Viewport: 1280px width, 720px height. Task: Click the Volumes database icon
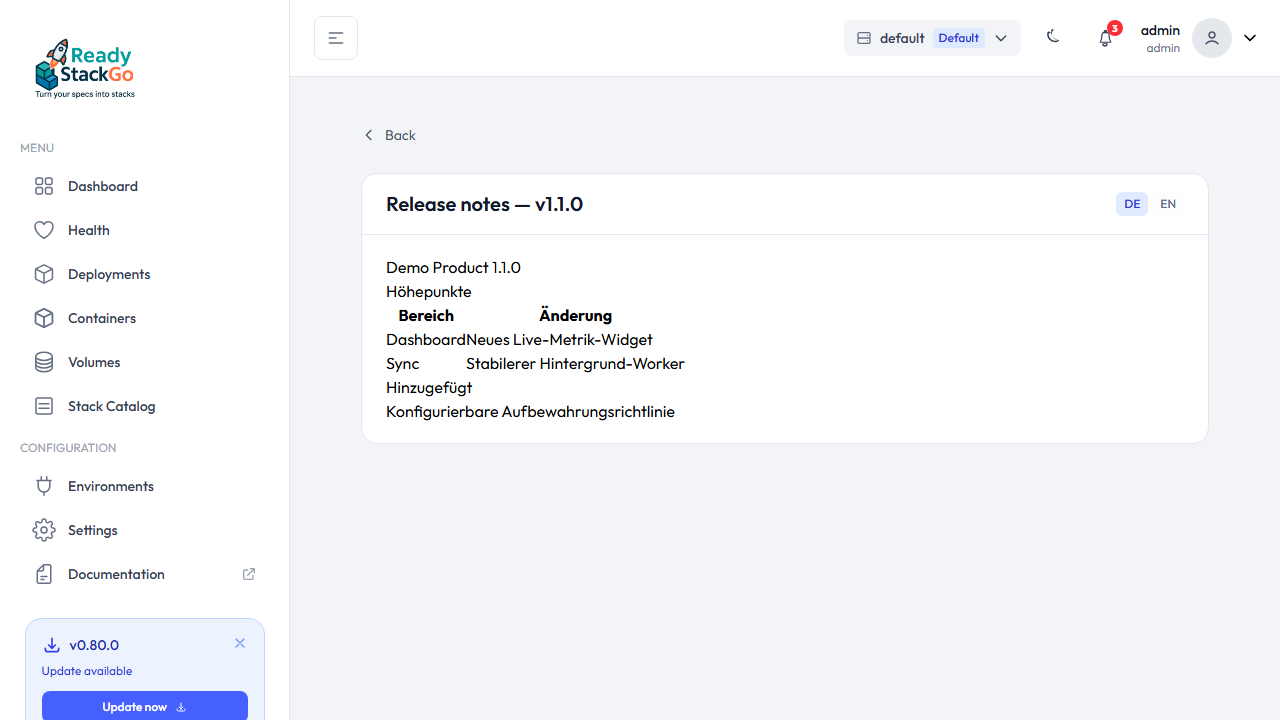44,362
